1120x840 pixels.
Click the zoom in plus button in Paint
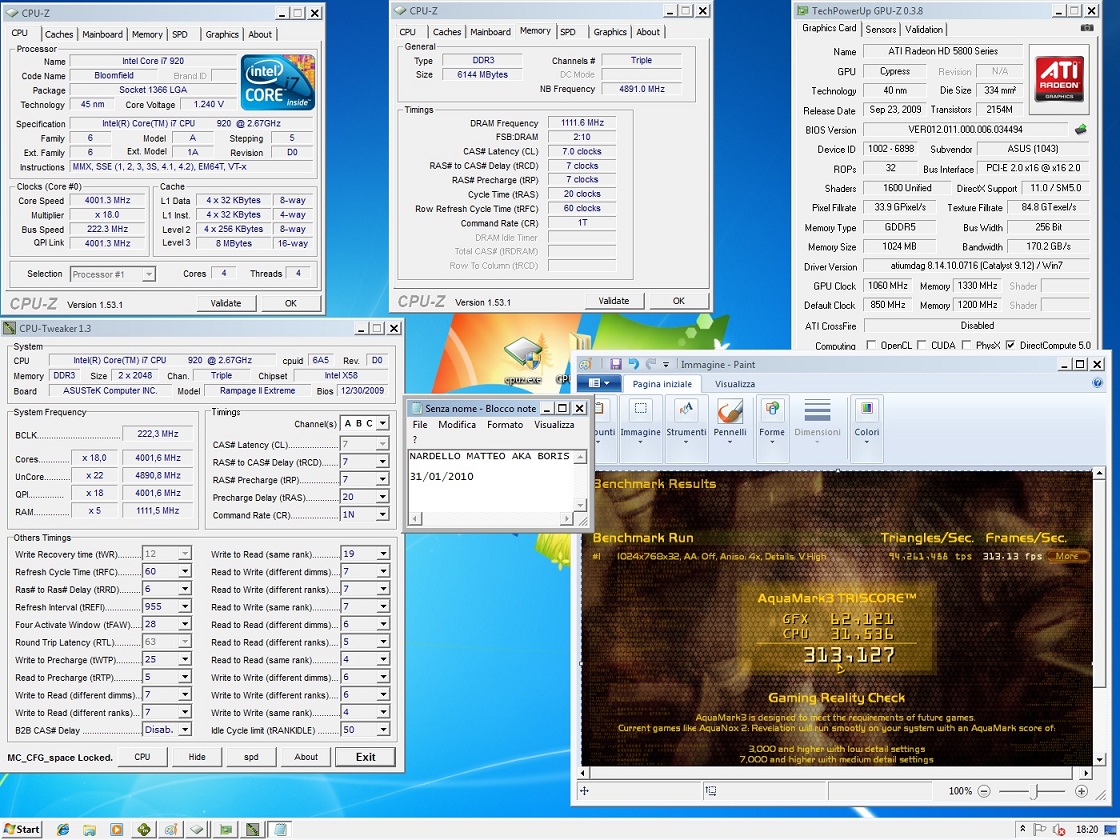coord(1081,791)
